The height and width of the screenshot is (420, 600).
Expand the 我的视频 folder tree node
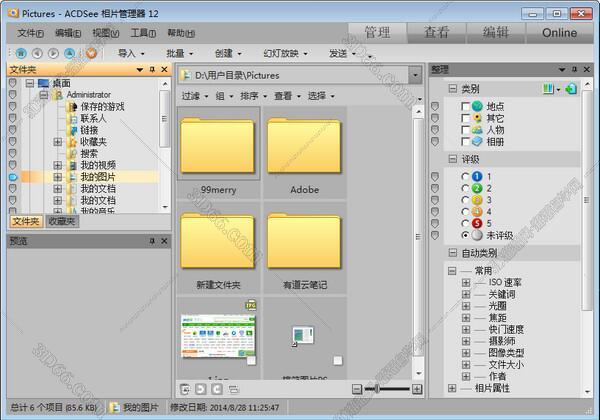tap(59, 165)
